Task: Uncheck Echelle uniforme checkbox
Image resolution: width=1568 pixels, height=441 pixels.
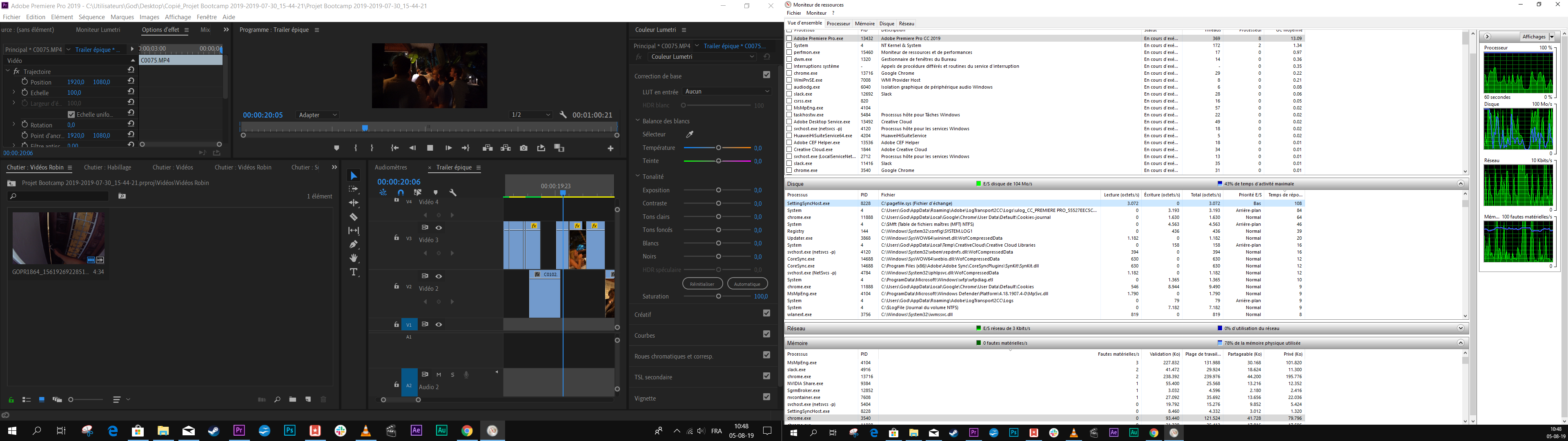Action: 71,114
